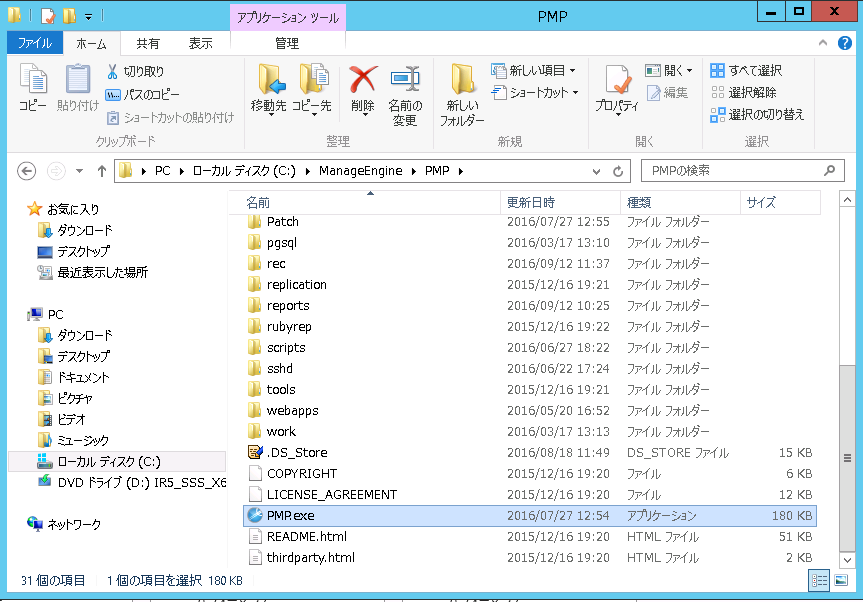Click the Refresh address bar icon

click(x=618, y=172)
